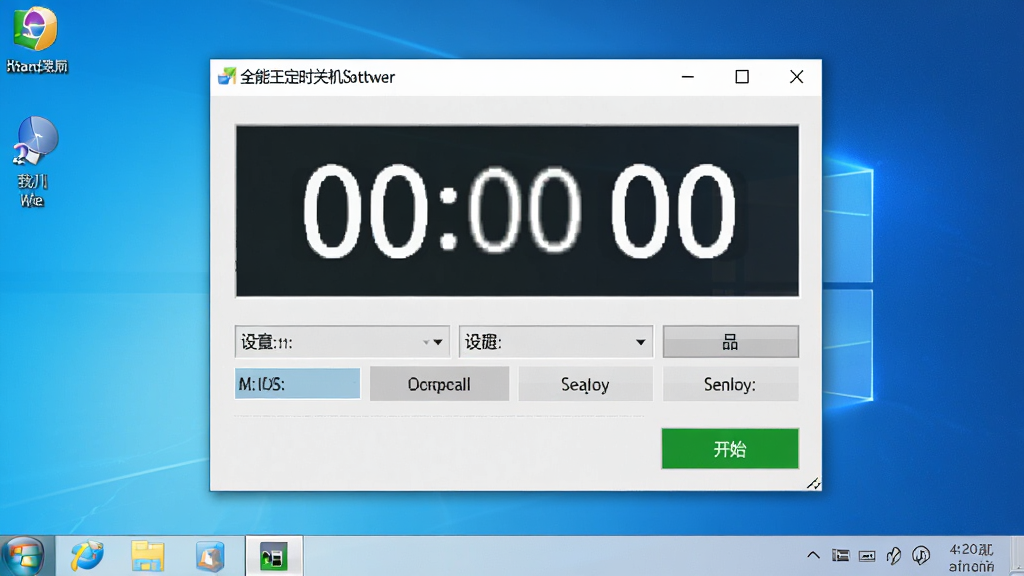Viewport: 1024px width, 576px height.
Task: Click the Senloy button
Action: click(730, 384)
